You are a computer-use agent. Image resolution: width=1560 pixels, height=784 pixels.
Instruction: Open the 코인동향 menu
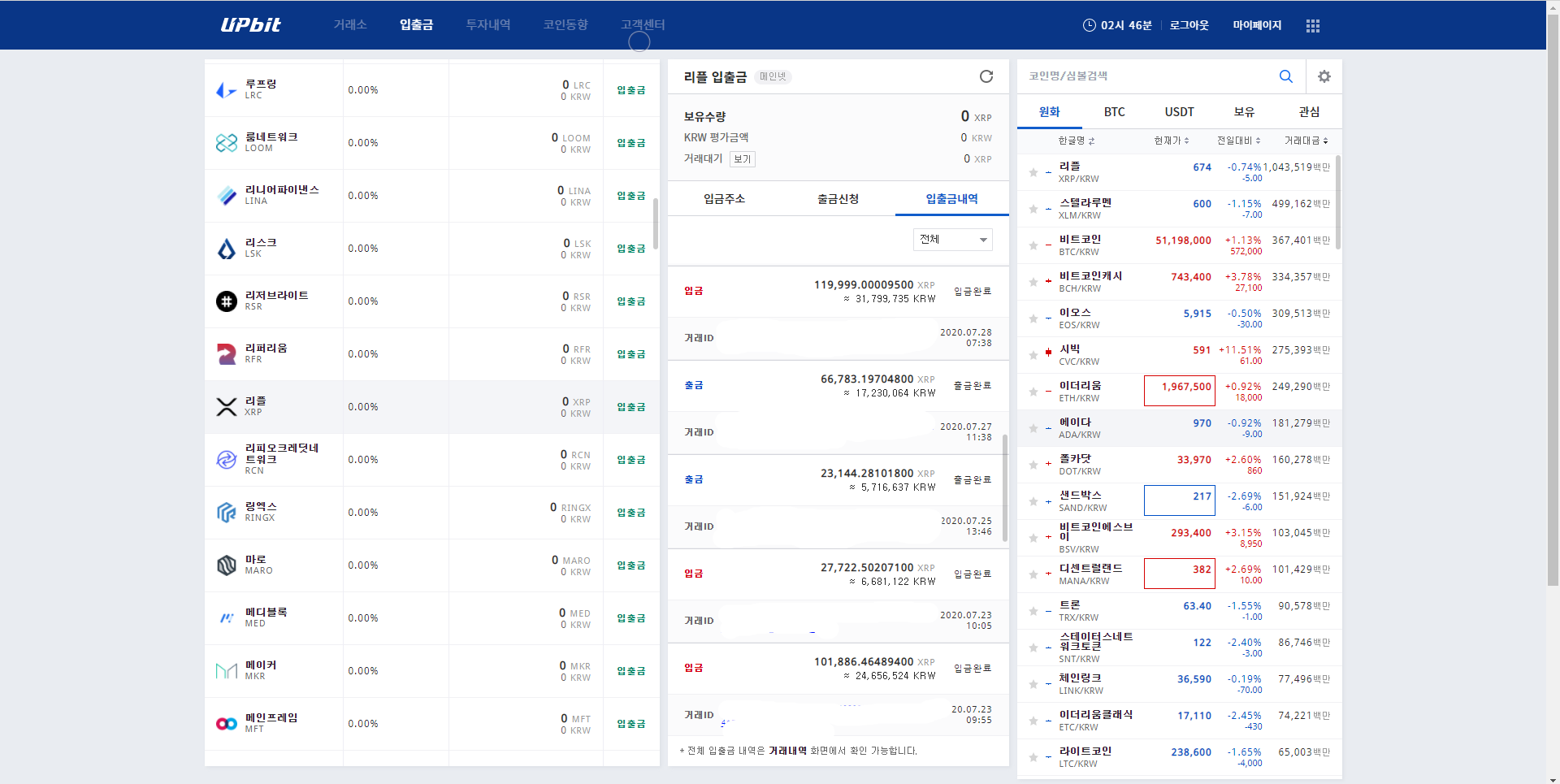point(565,25)
